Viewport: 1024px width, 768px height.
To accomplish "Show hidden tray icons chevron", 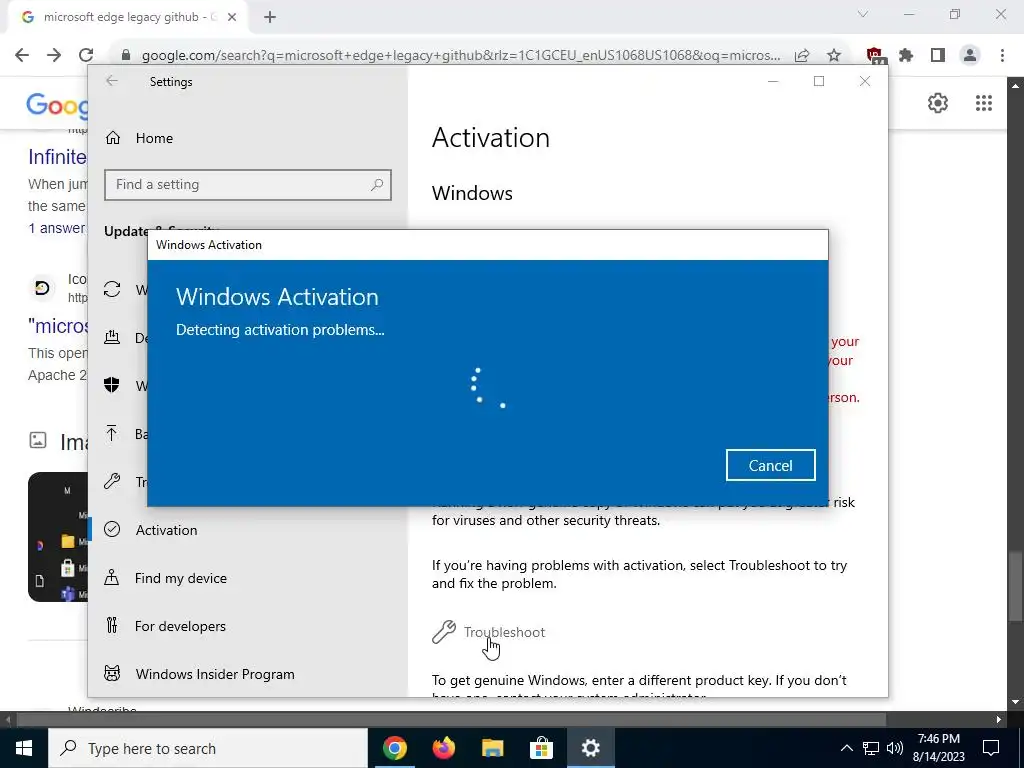I will 846,748.
